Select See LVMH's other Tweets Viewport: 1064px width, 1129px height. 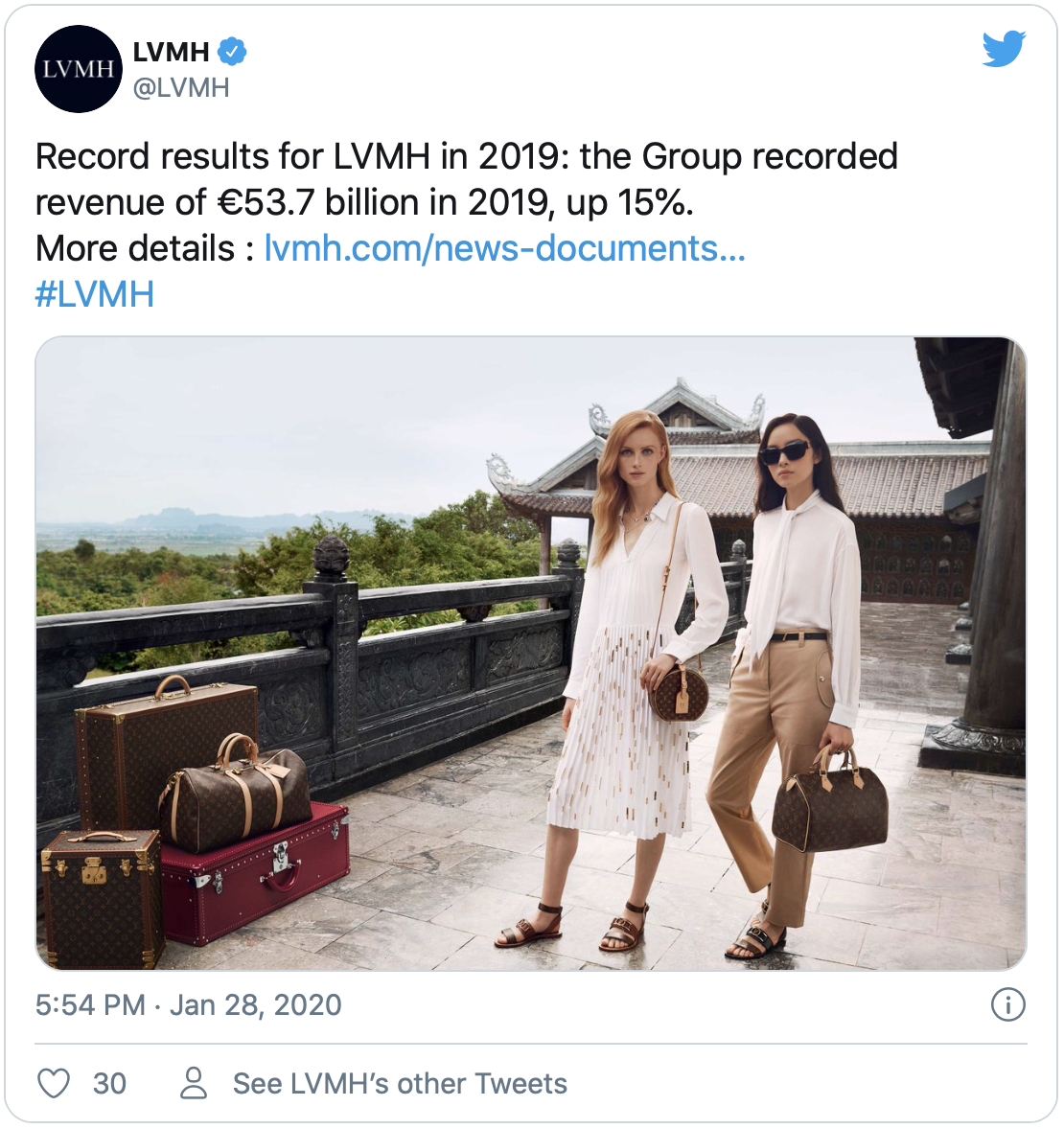tap(400, 1084)
